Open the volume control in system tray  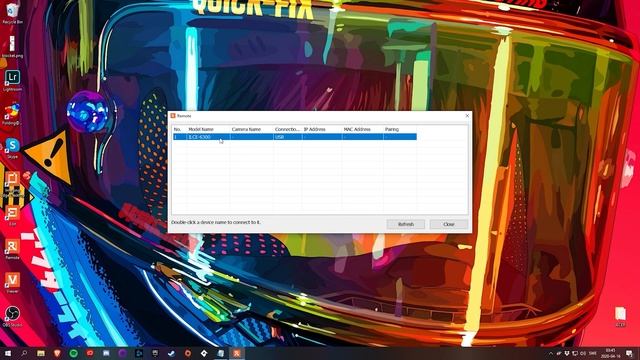click(583, 353)
